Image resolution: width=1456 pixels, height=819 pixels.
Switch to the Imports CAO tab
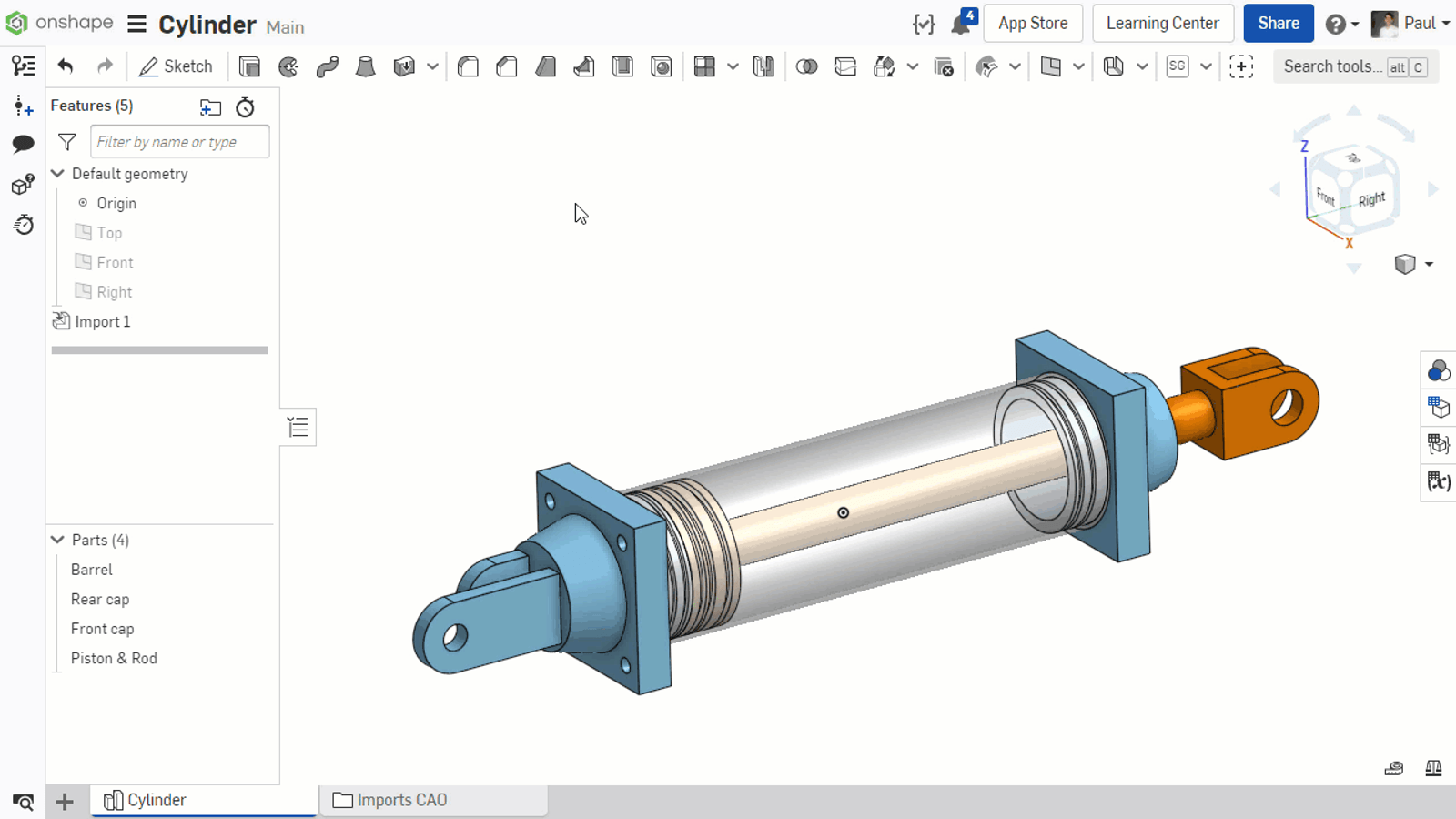point(401,800)
